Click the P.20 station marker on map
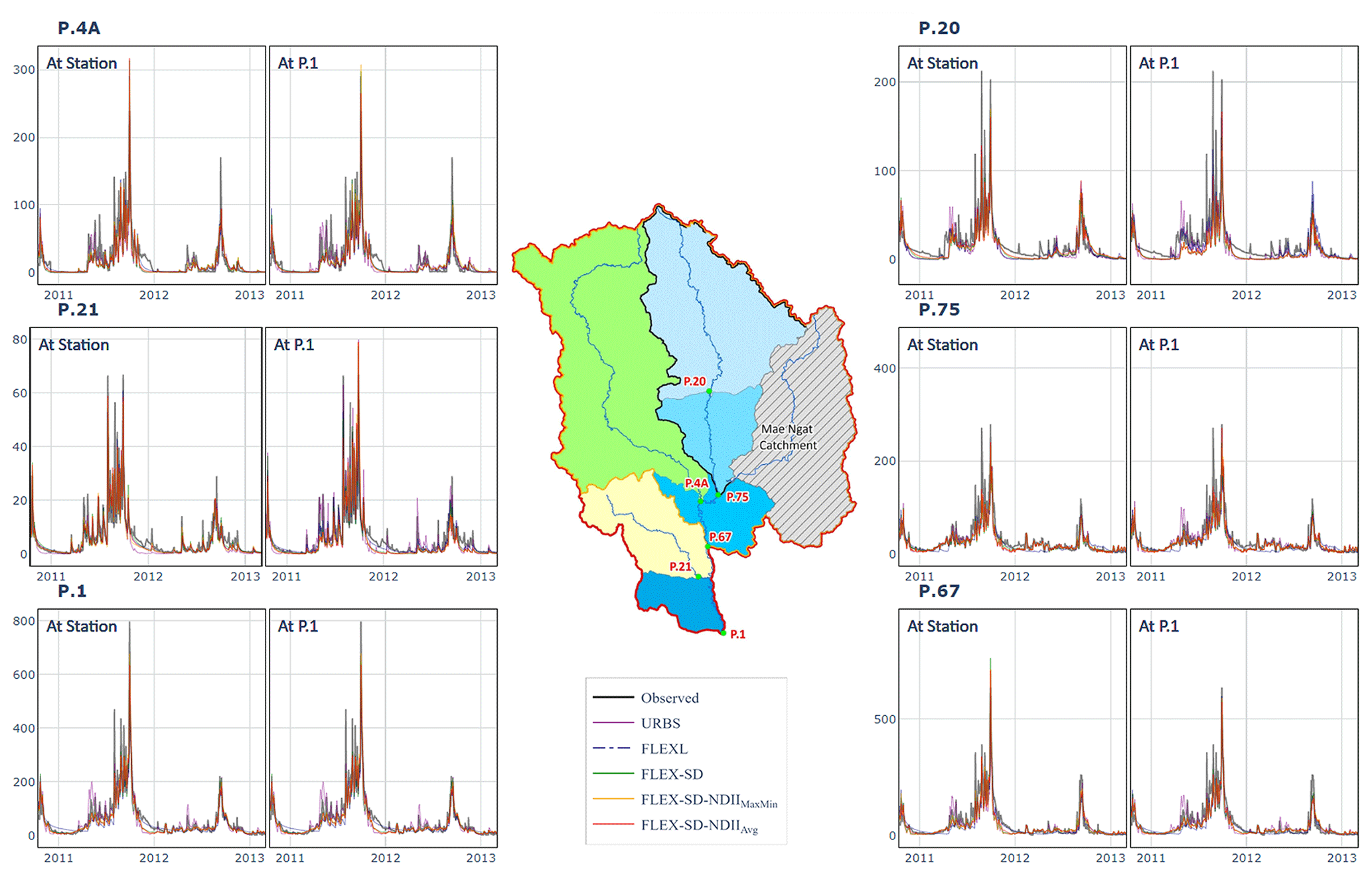The image size is (1372, 876). pos(709,391)
